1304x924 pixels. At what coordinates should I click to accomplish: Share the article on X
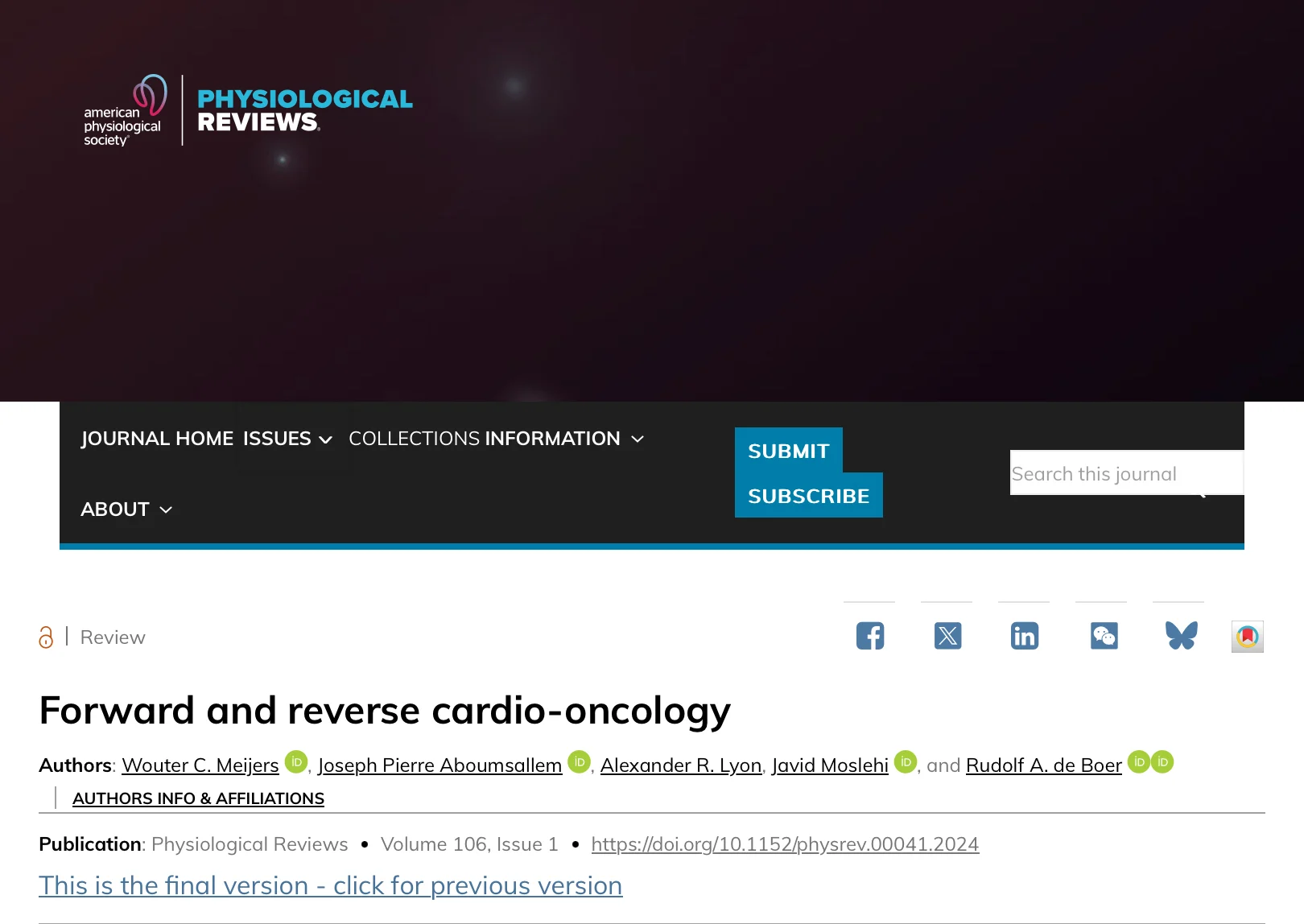[947, 636]
